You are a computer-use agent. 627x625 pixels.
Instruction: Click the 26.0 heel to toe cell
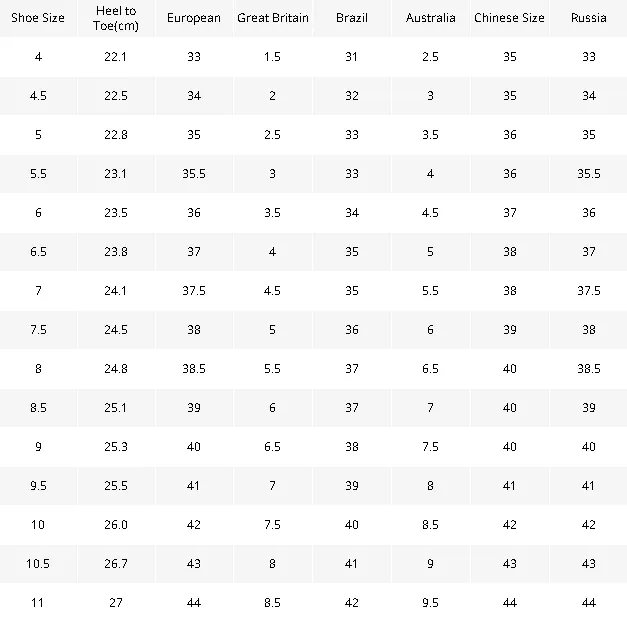[x=116, y=525]
